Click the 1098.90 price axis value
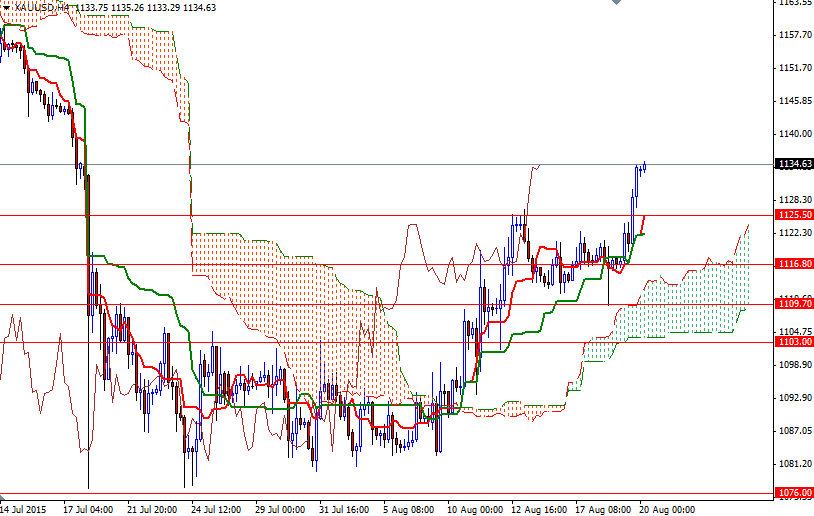The image size is (814, 516). click(x=795, y=365)
